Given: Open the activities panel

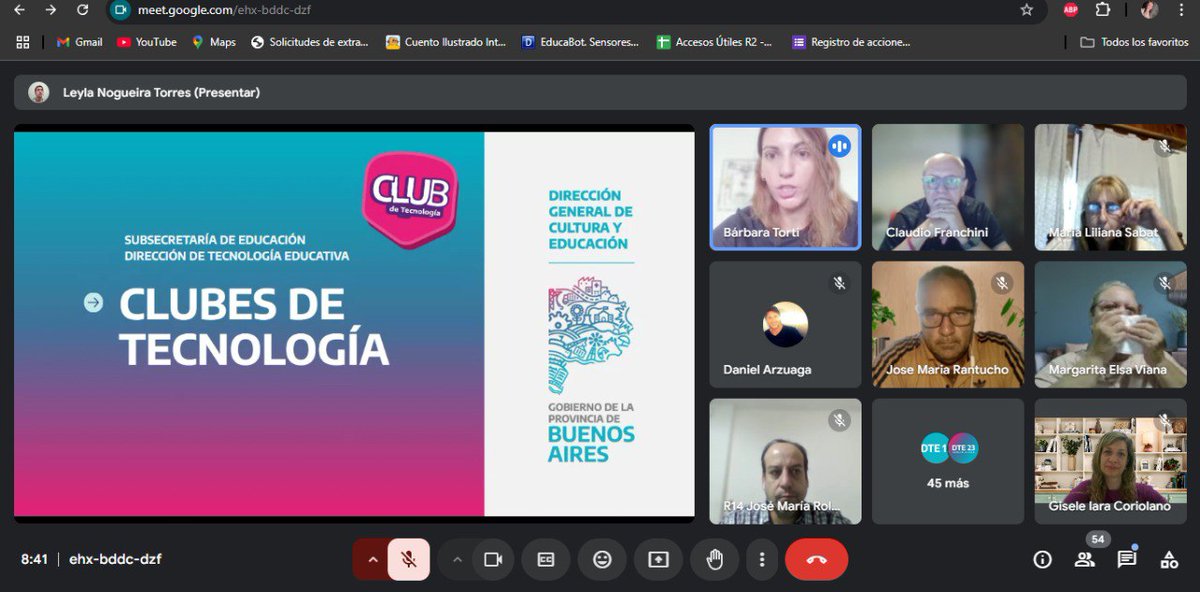Looking at the screenshot, I should (x=1169, y=560).
